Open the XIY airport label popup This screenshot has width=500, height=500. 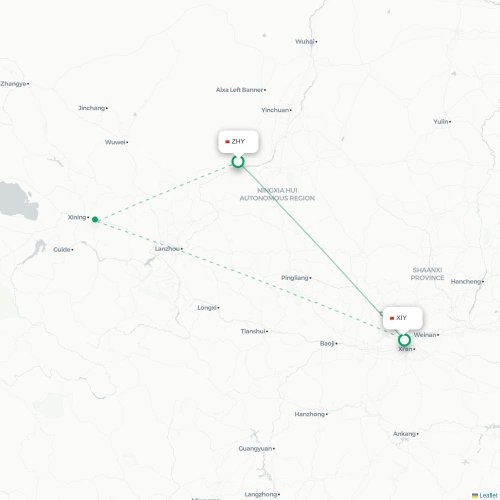click(403, 318)
